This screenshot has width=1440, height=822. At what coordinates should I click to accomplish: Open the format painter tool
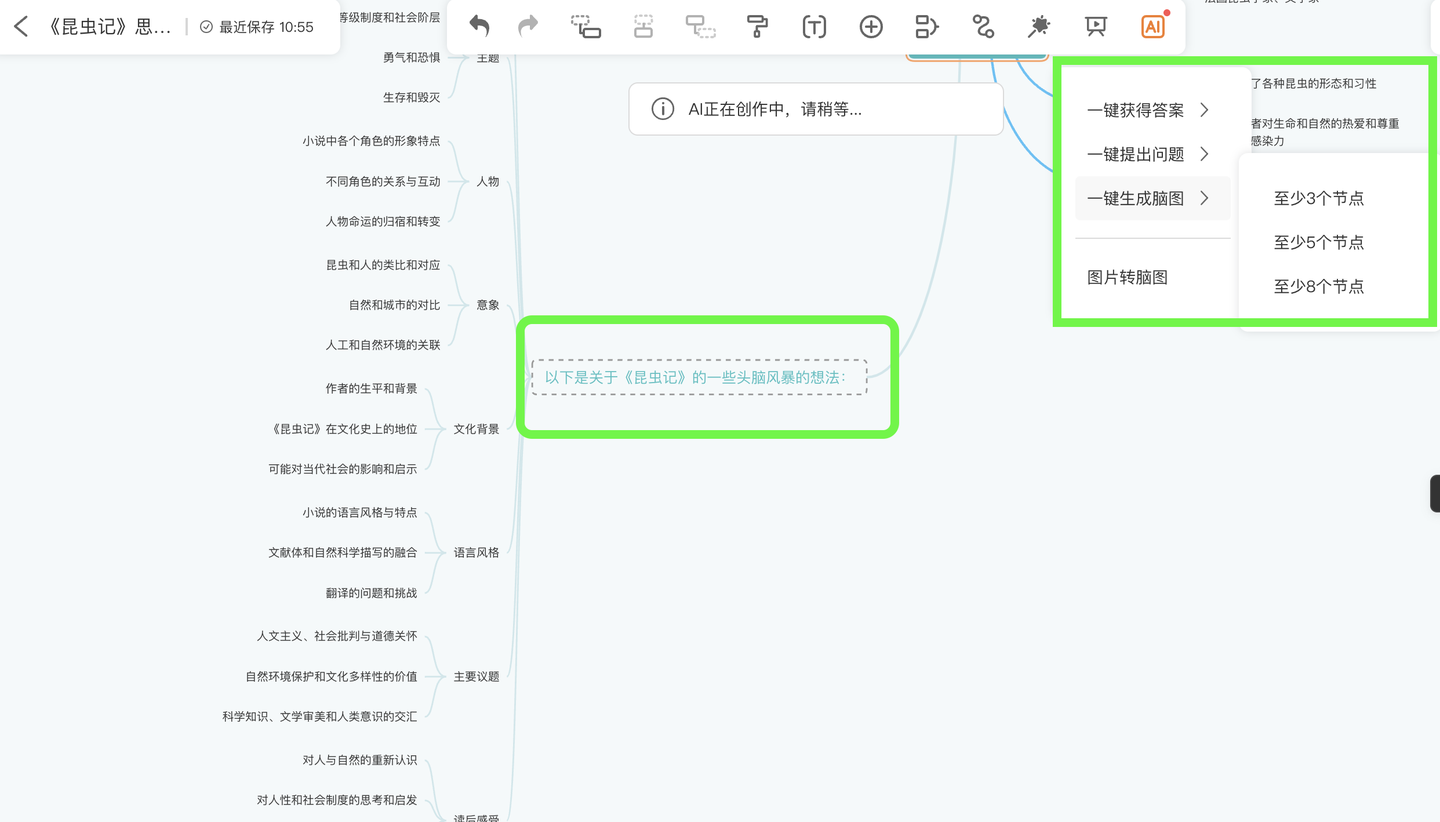click(x=757, y=27)
